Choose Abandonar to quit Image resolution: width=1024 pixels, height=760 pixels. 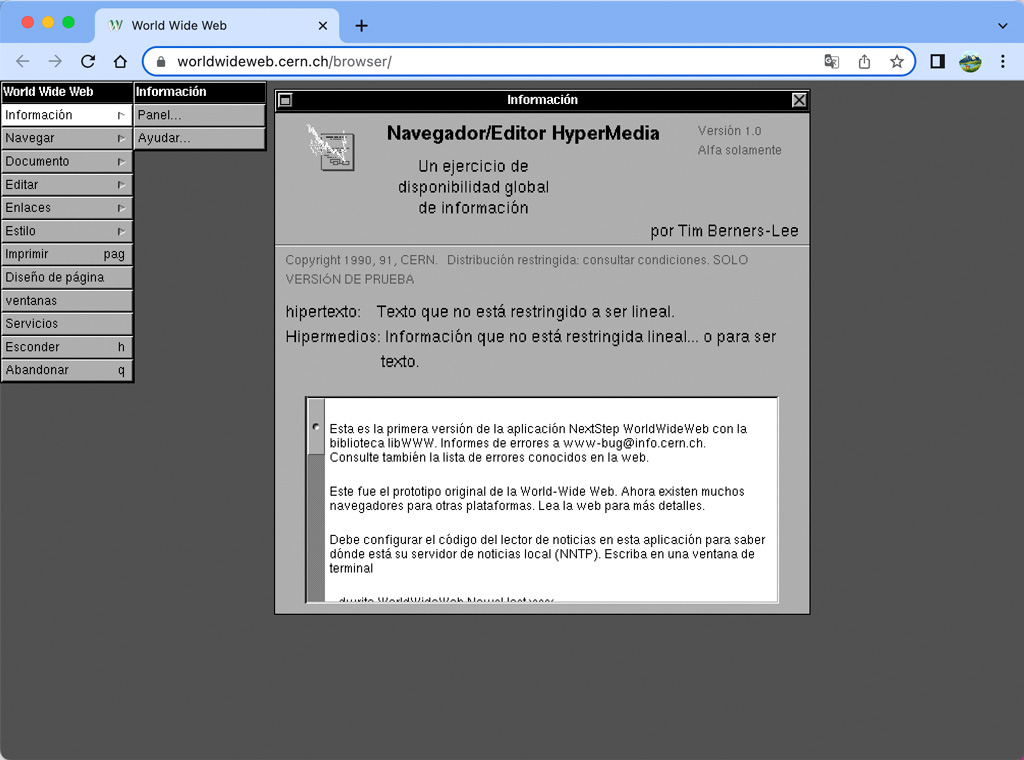coord(67,370)
